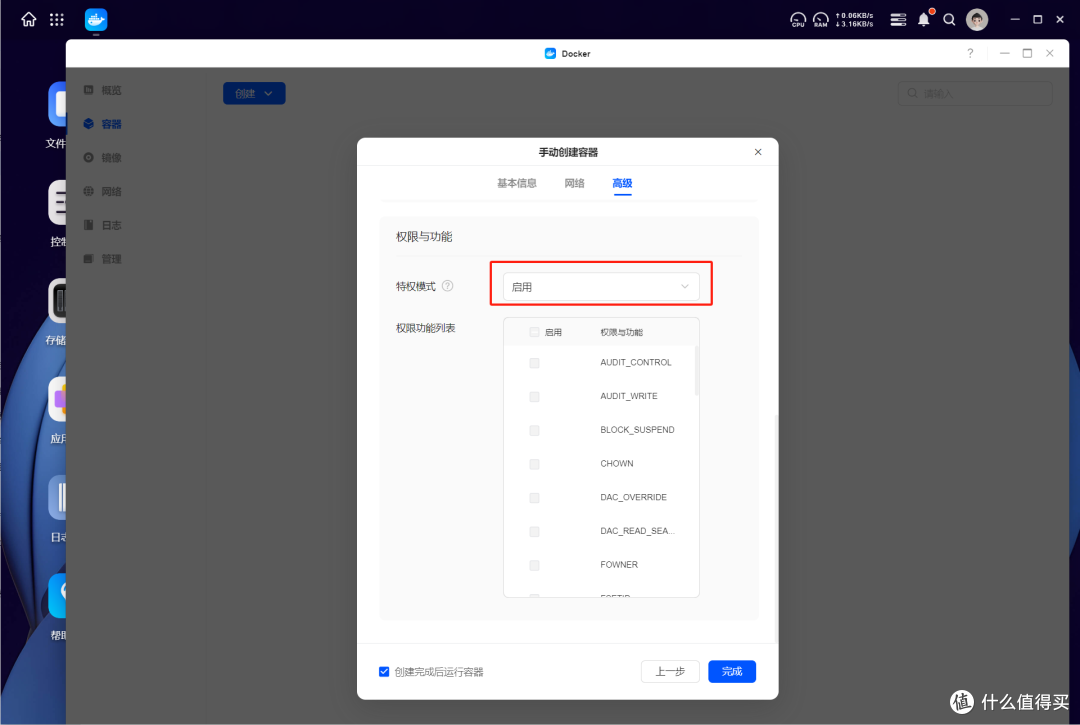Enable the DAC_OVERRIDE checkbox

click(534, 498)
